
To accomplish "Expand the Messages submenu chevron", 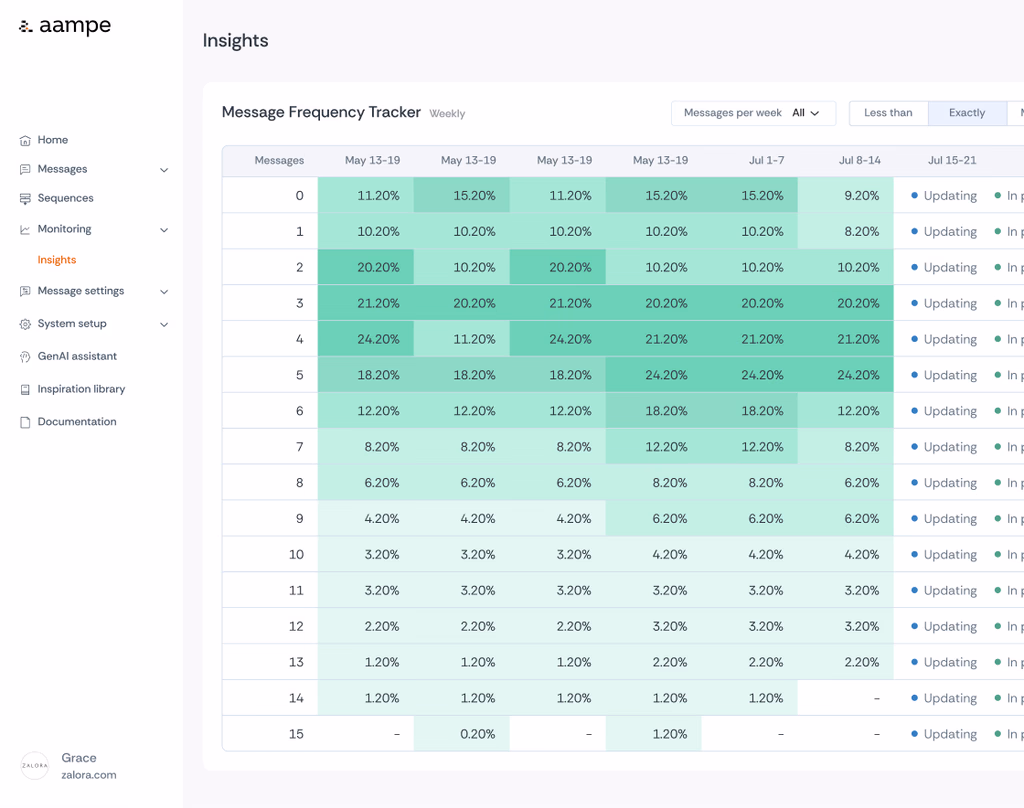I will point(164,170).
